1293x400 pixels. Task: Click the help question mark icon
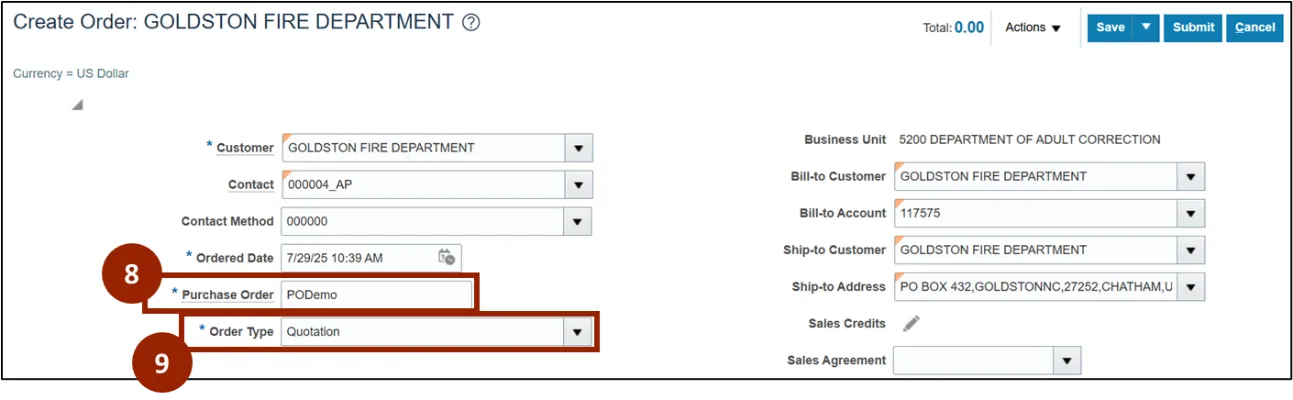(x=471, y=23)
